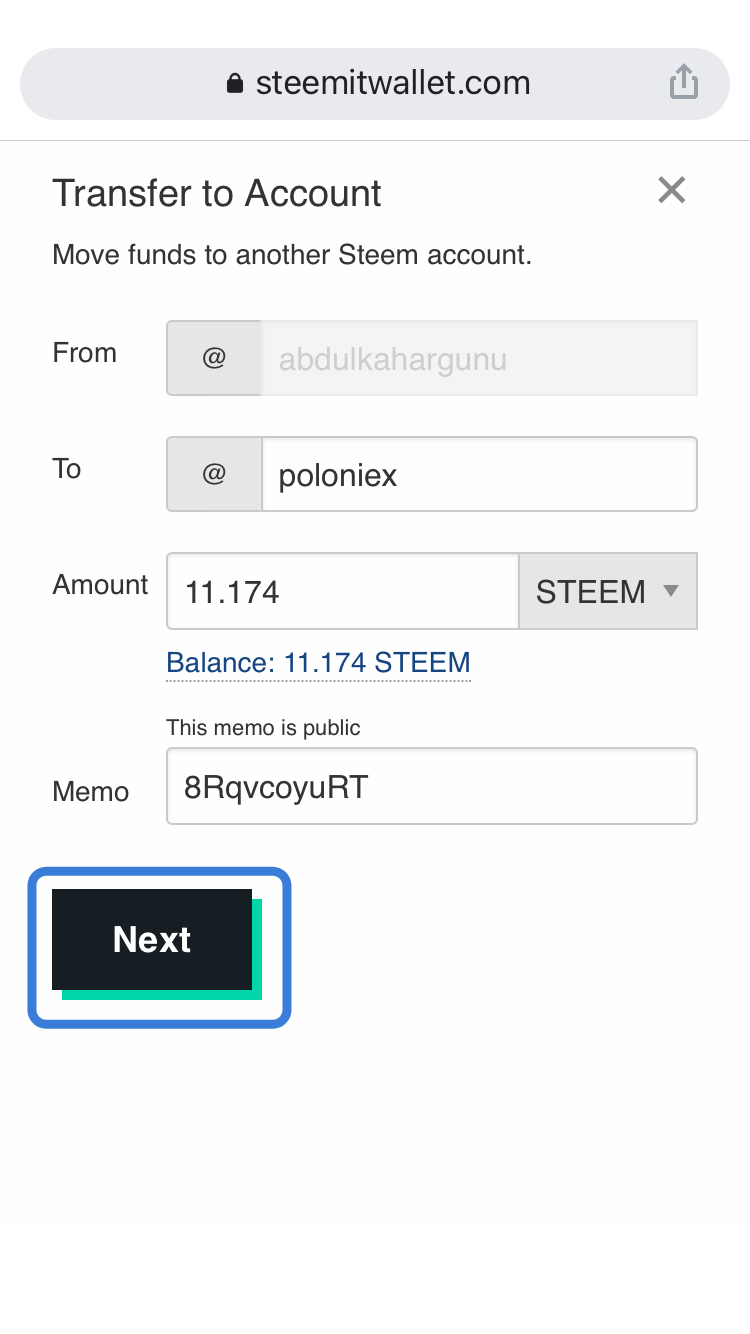The image size is (750, 1334).
Task: Focus the To field containing poloniex
Action: pos(479,474)
